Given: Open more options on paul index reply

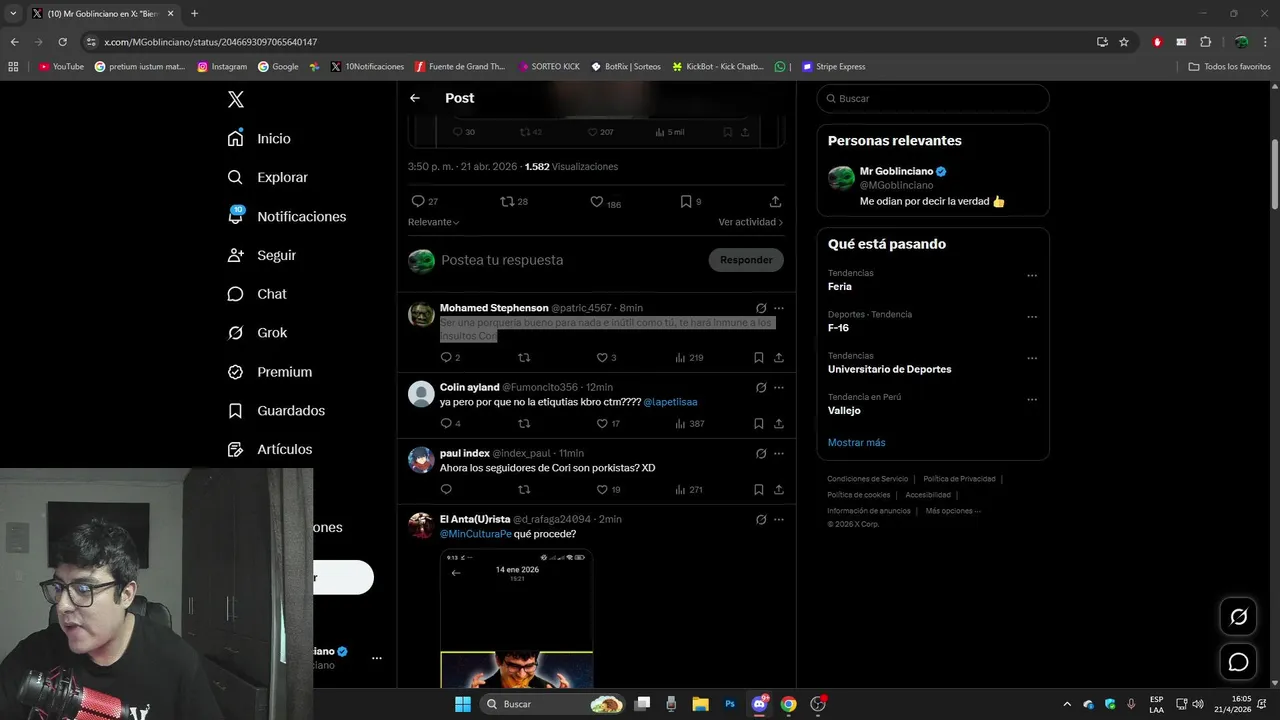Looking at the screenshot, I should 779,453.
